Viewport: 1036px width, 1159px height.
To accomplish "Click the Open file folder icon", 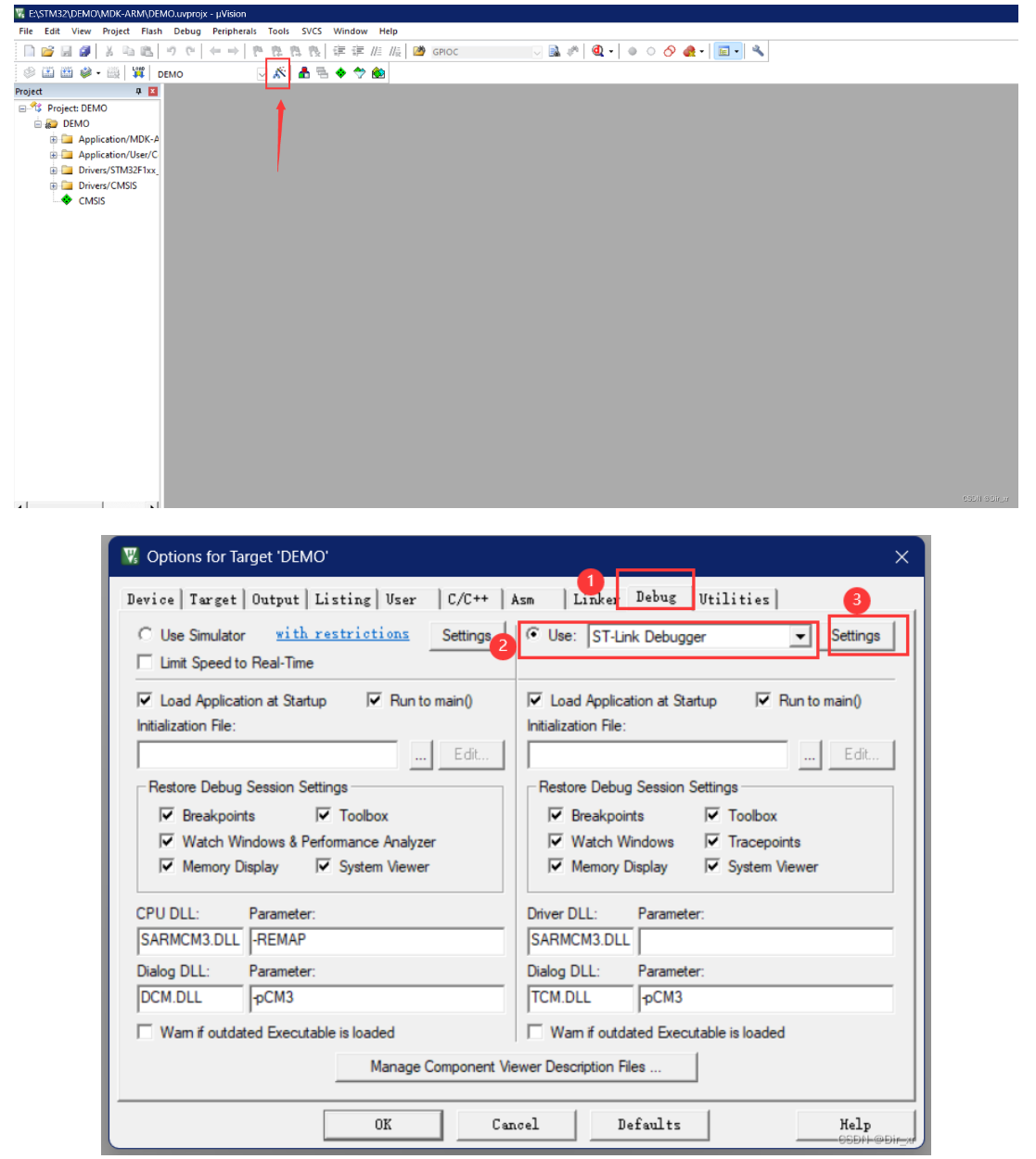I will [x=47, y=51].
